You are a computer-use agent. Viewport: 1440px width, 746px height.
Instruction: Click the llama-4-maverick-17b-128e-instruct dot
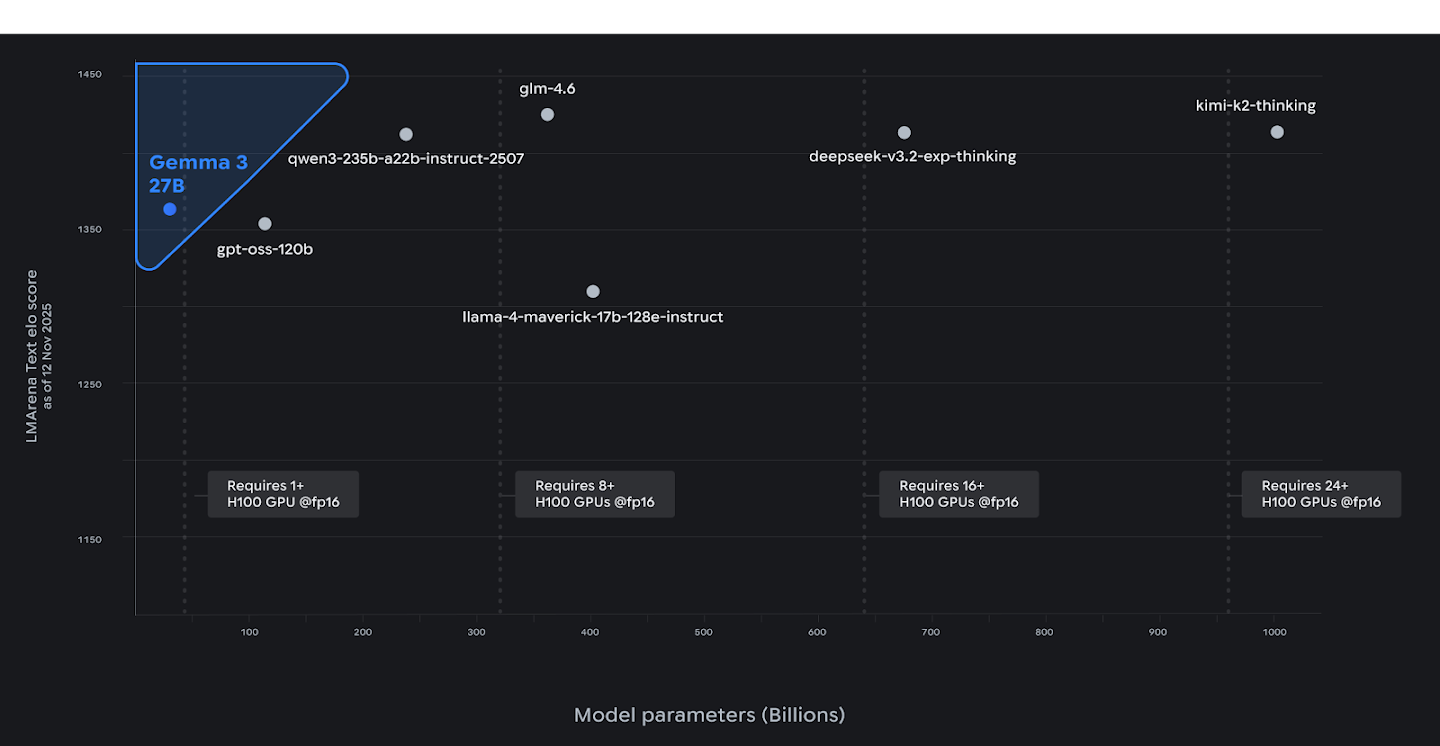[x=593, y=291]
